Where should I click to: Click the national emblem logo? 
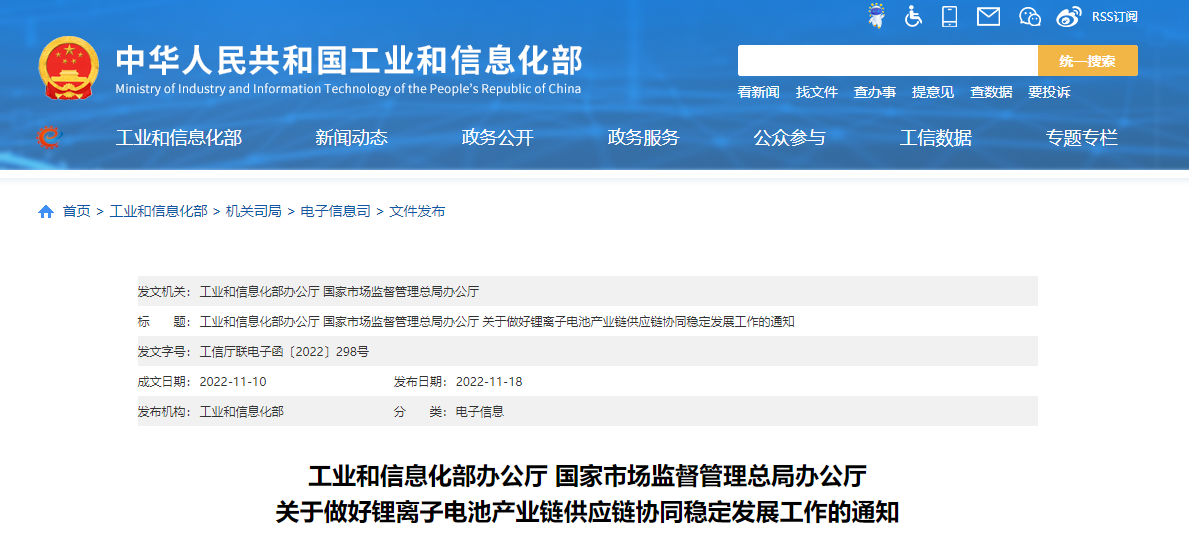tap(68, 68)
